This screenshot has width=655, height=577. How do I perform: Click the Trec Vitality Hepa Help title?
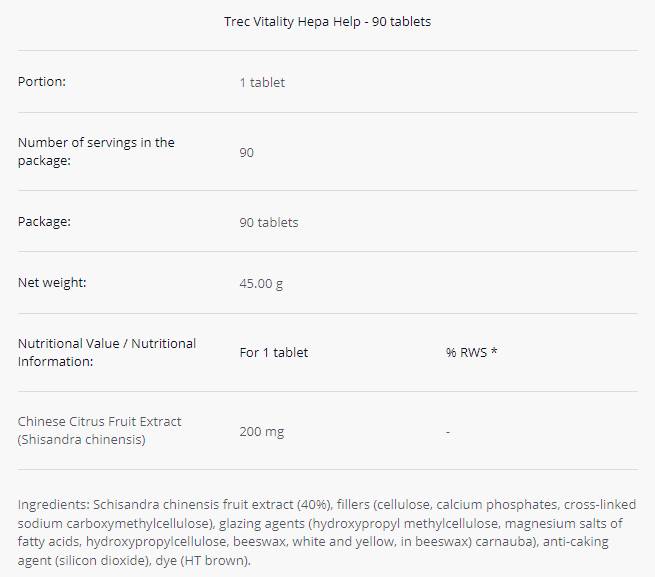[327, 21]
